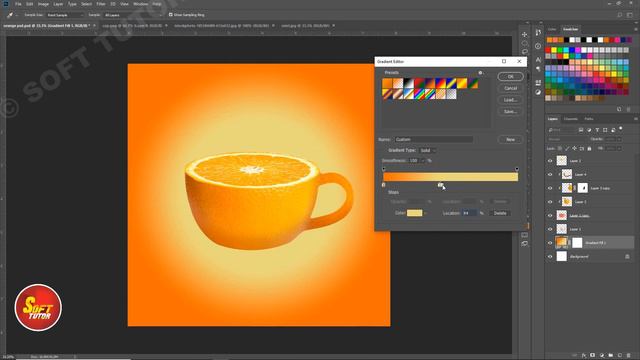Screen dimensions: 640x360
Task: Click the add layer style fx icon
Action: coord(584,356)
